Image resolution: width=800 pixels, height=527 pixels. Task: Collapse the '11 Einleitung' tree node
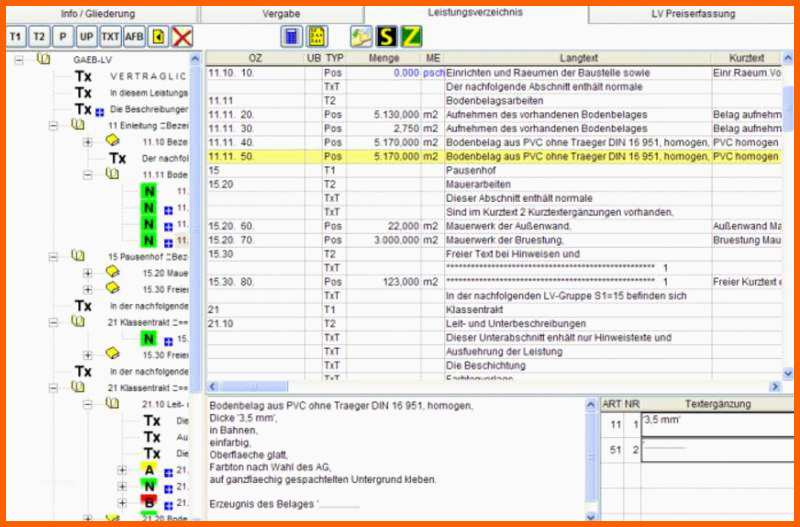54,126
